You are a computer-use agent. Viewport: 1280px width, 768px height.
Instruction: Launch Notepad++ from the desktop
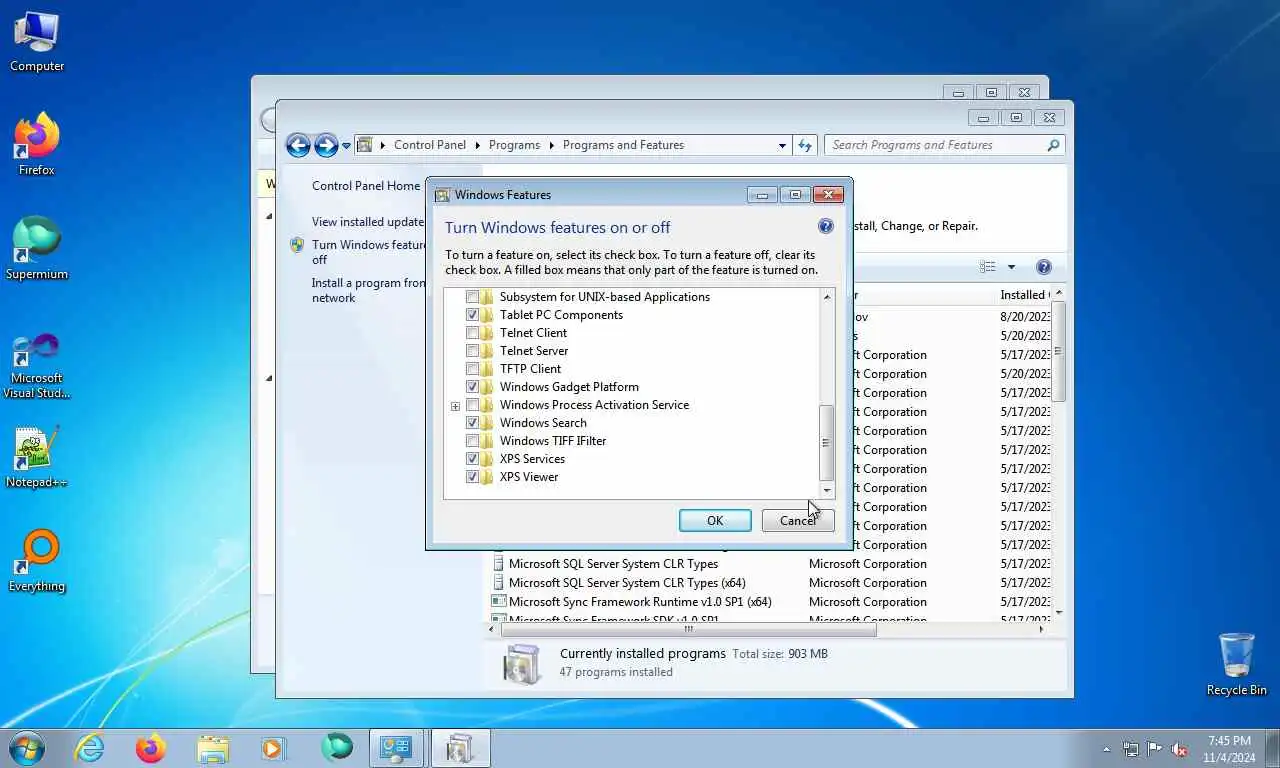point(37,457)
